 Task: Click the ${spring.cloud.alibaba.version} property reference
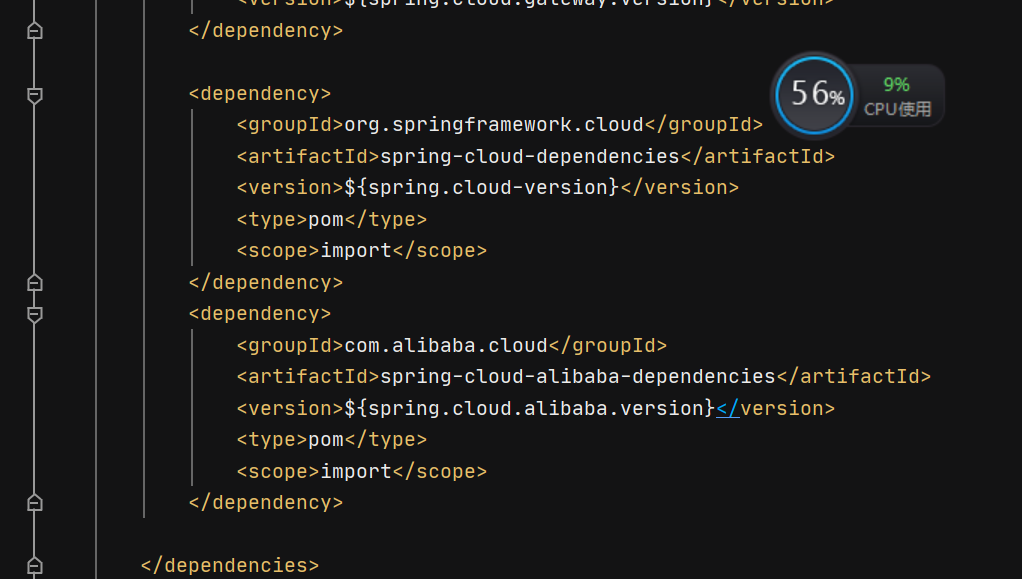(530, 408)
